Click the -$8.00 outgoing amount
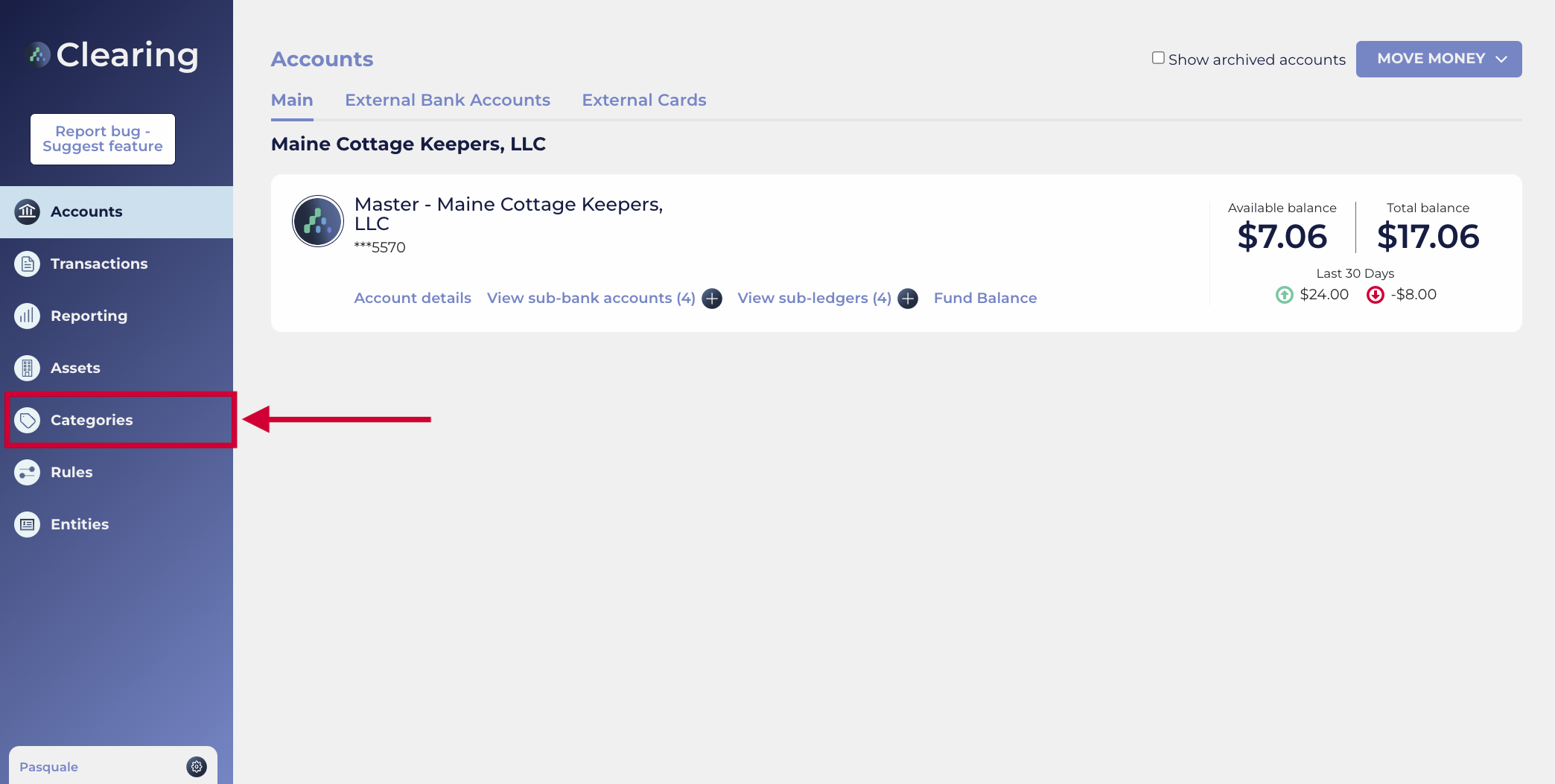 (x=1414, y=295)
